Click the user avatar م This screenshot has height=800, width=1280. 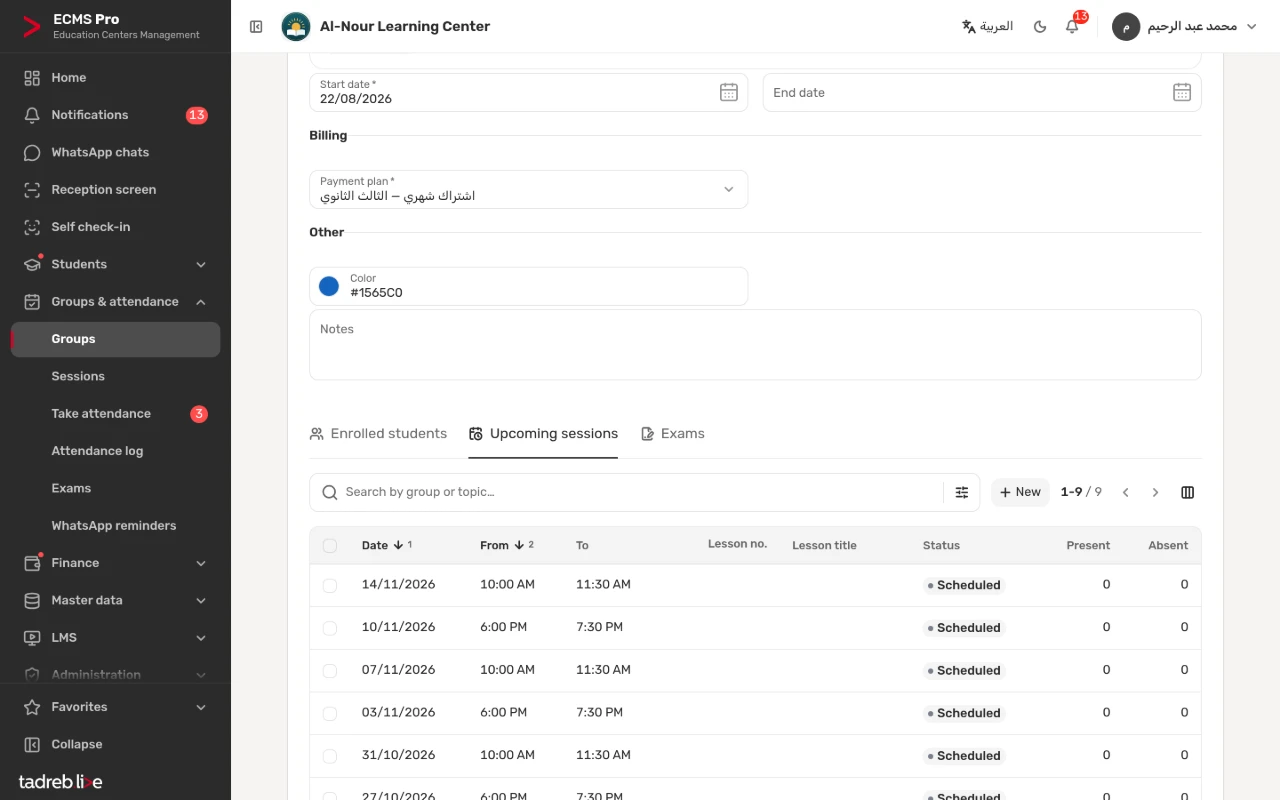click(x=1126, y=27)
